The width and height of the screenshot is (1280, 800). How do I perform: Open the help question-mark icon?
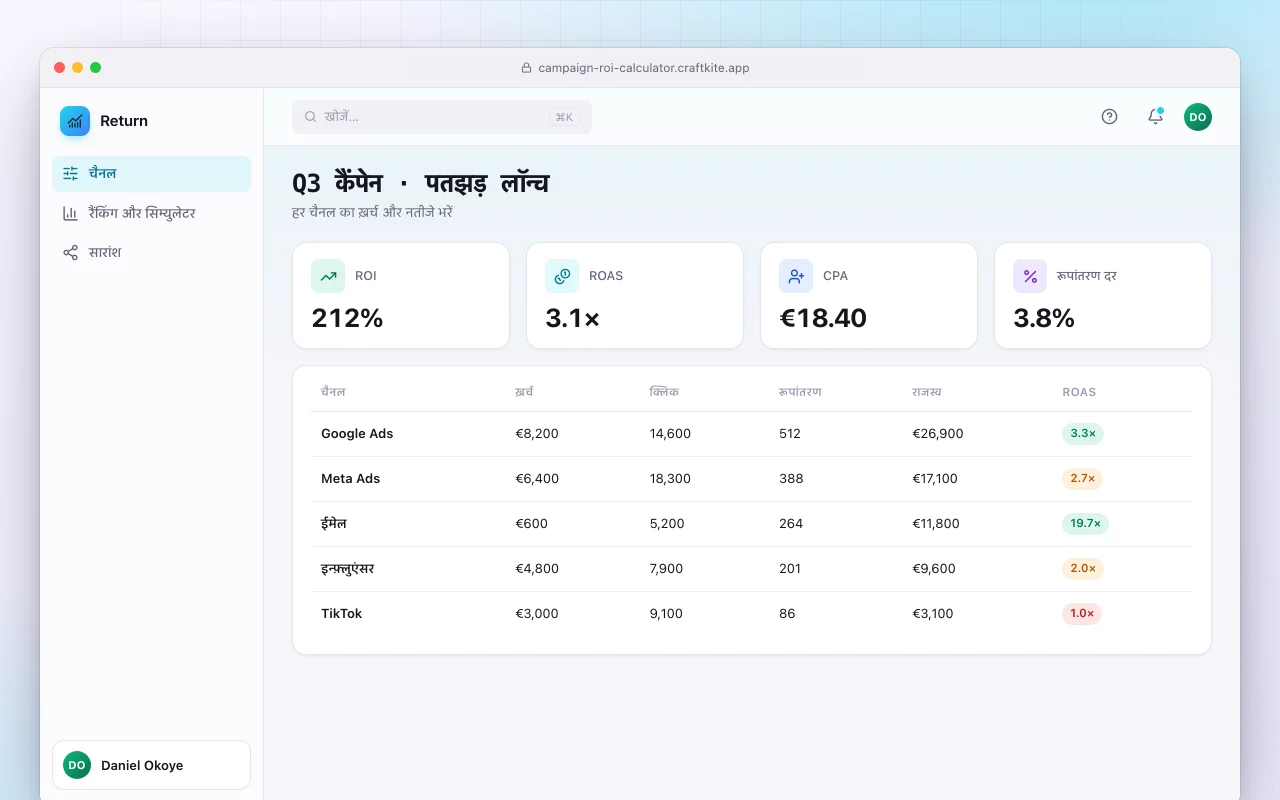click(1109, 117)
